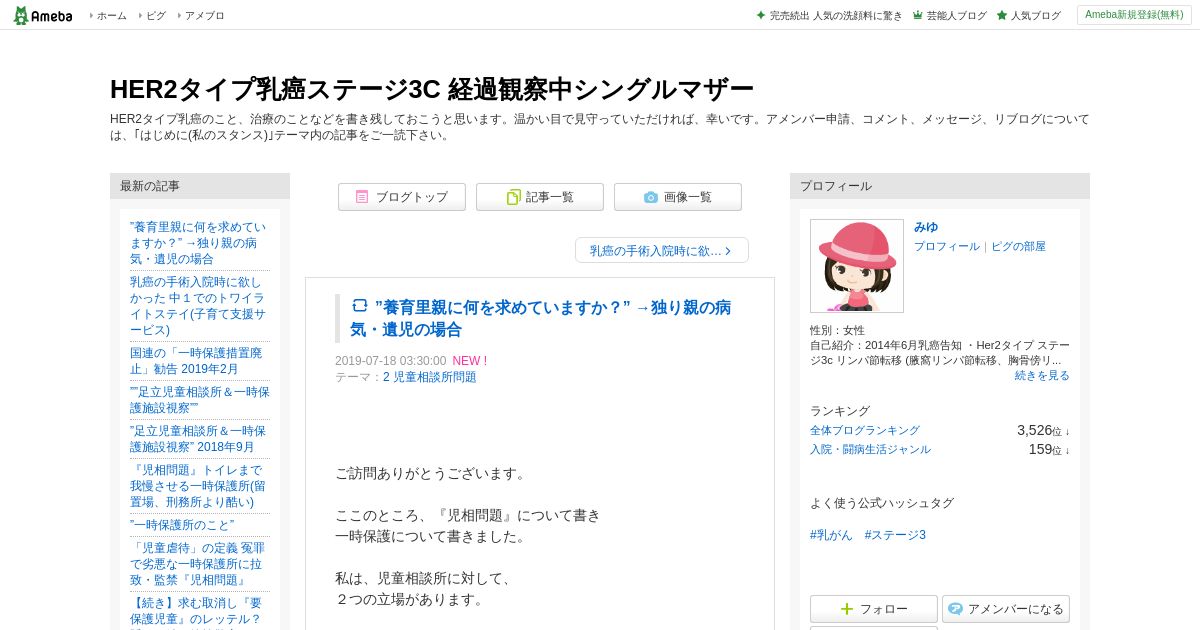
Task: Open 芸能人ブログ with crown icon
Action: point(949,15)
